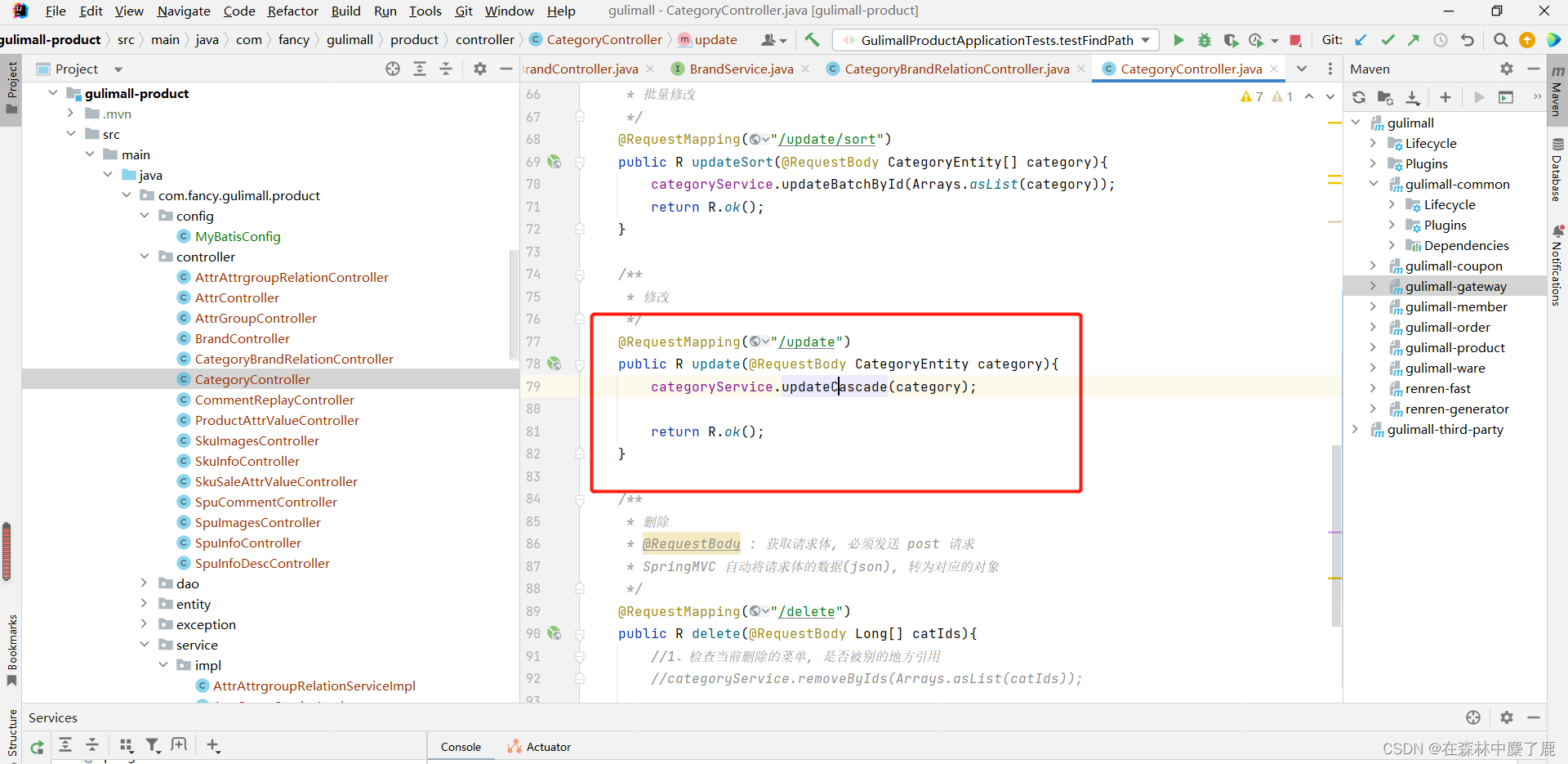Open Search Everywhere magnifier
This screenshot has height=764, width=1568.
1500,40
